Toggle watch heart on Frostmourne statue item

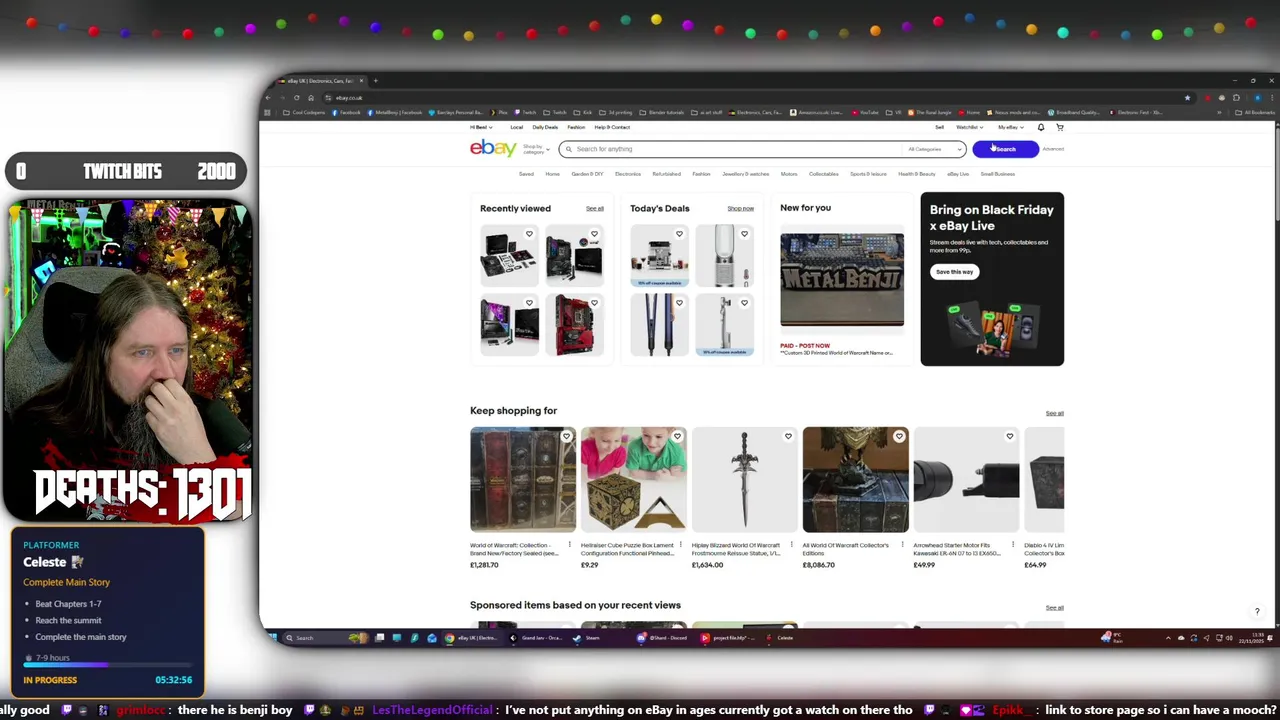pyautogui.click(x=788, y=436)
